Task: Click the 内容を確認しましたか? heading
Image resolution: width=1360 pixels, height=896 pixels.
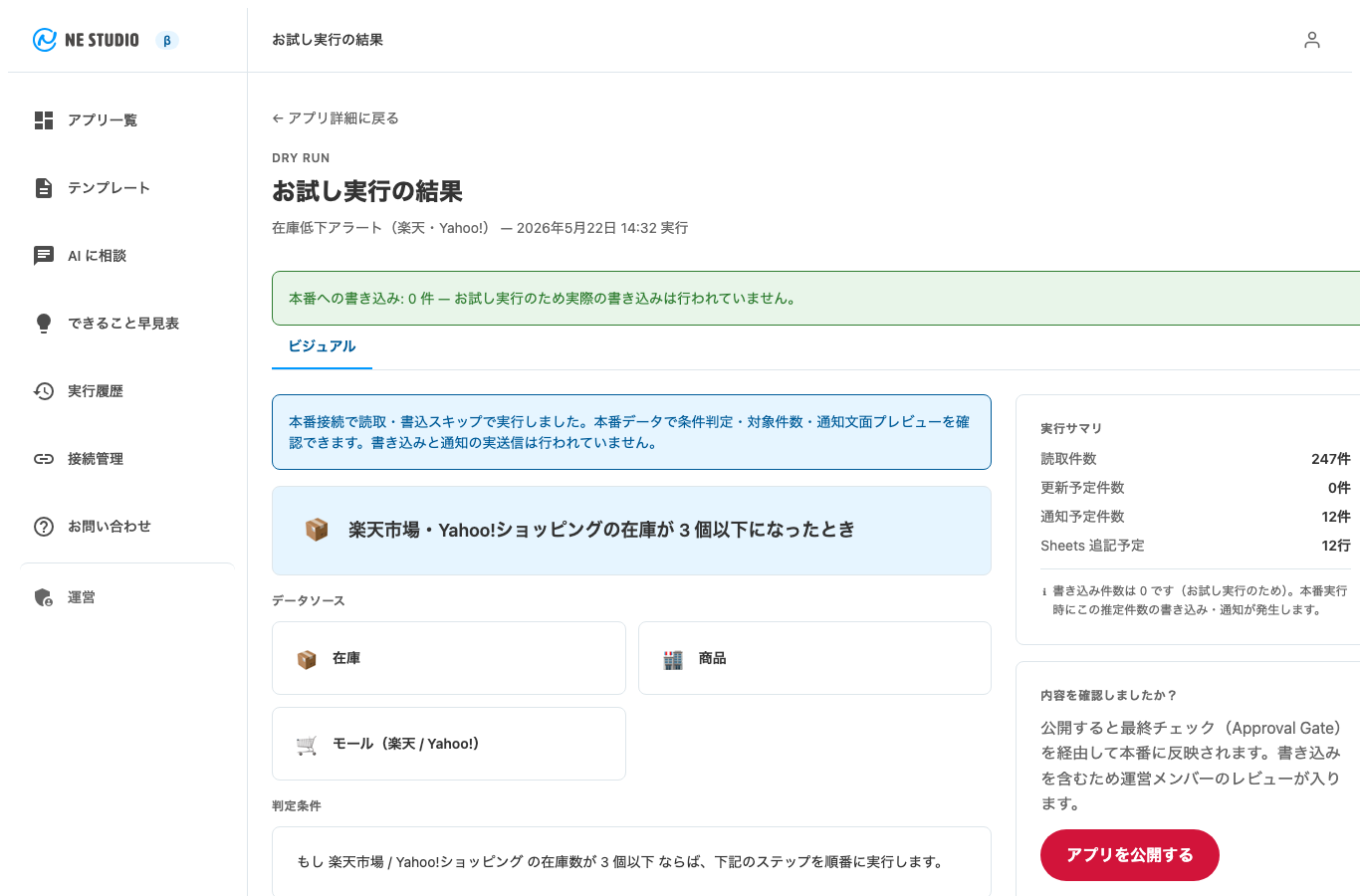Action: tap(1109, 696)
